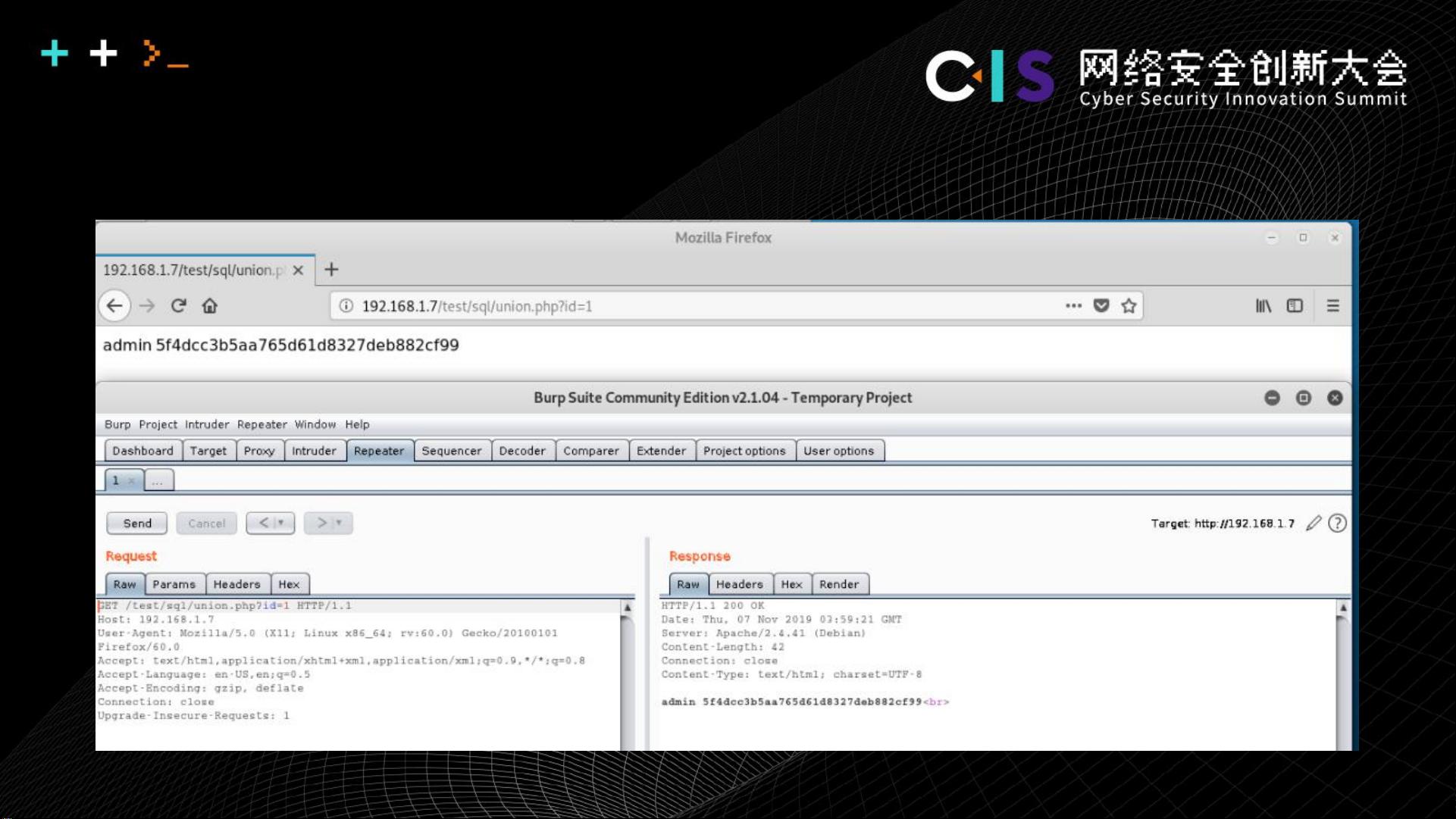Switch to Decoder tab
1456x819 pixels.
pyautogui.click(x=522, y=451)
